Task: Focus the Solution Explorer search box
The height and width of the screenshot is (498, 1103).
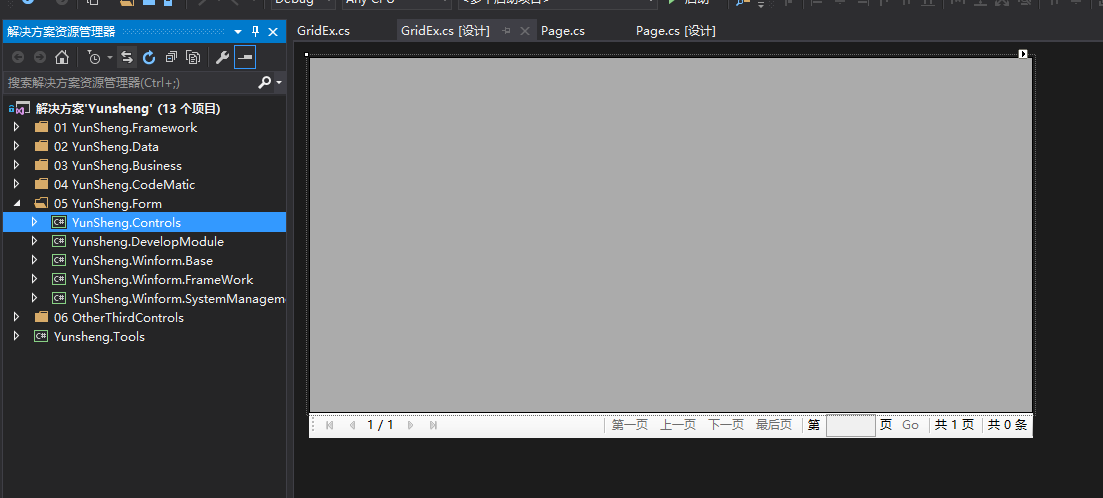Action: [x=130, y=82]
